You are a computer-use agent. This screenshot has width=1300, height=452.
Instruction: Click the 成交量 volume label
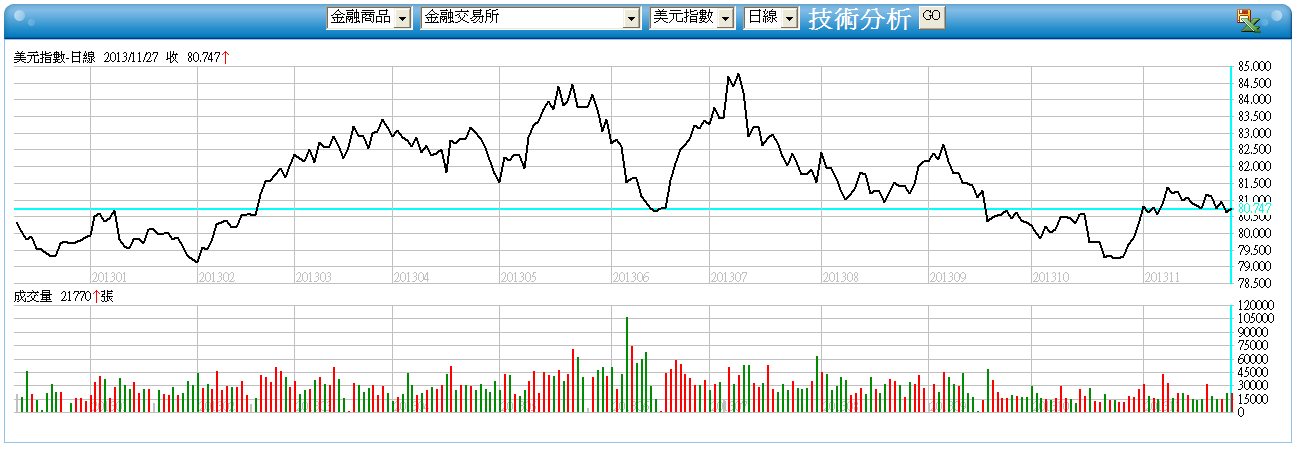point(34,296)
